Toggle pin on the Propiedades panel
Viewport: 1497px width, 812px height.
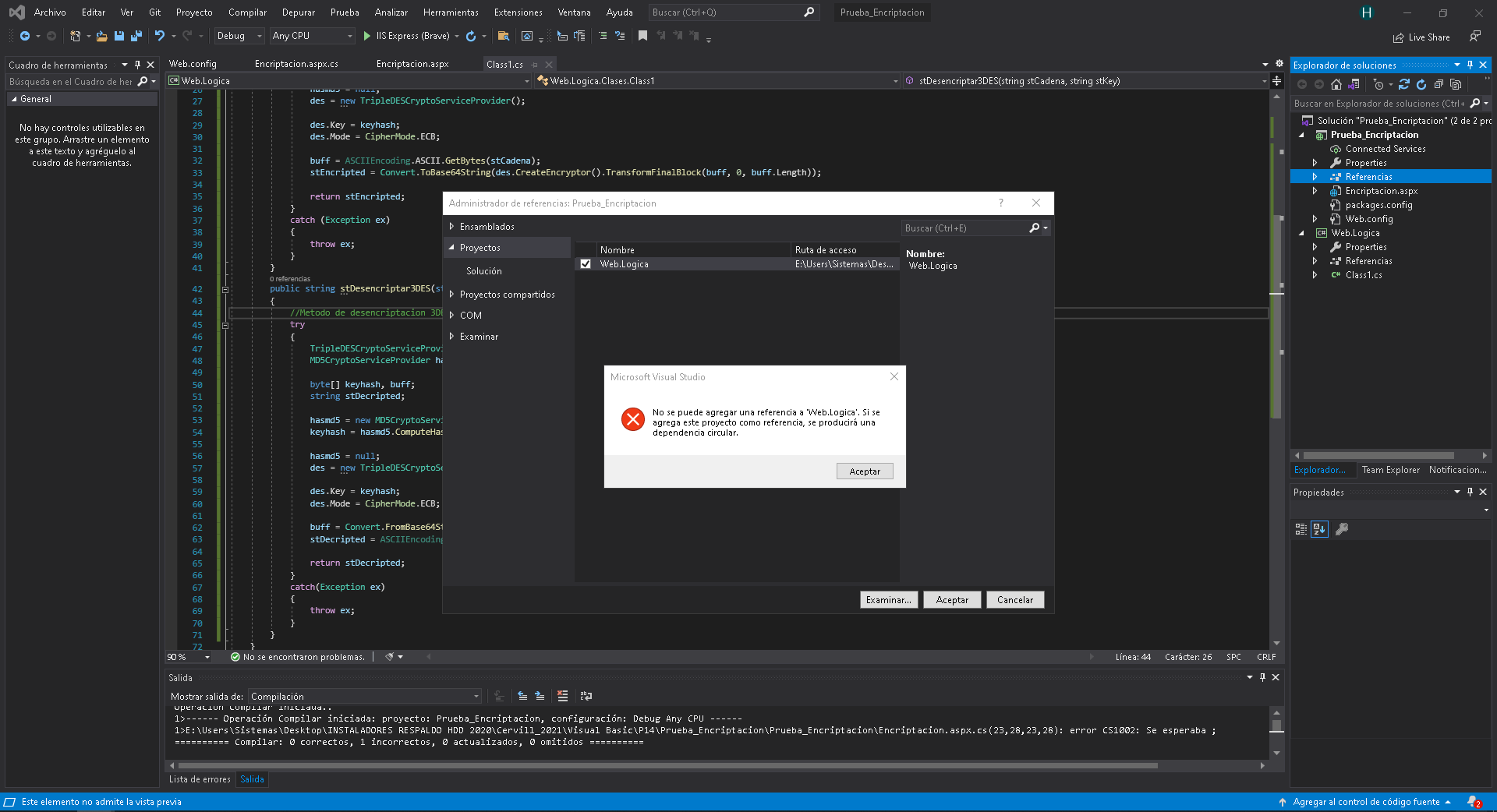(x=1470, y=492)
